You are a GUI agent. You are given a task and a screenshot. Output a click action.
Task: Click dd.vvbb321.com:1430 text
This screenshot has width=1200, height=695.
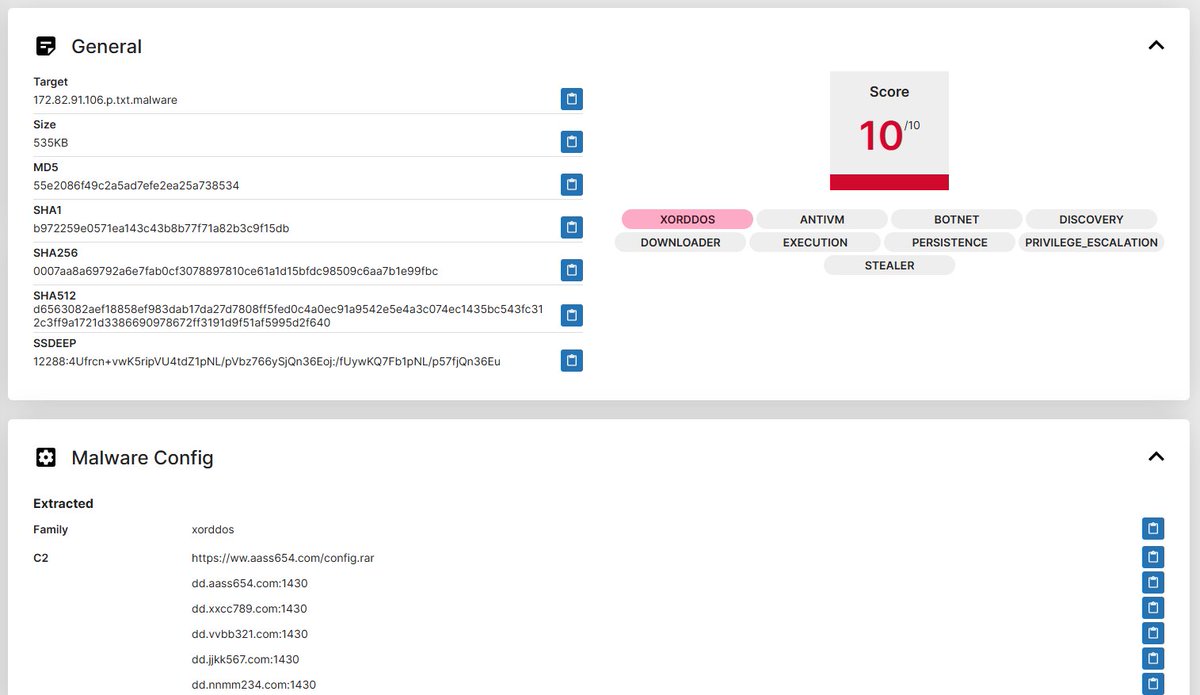(250, 634)
